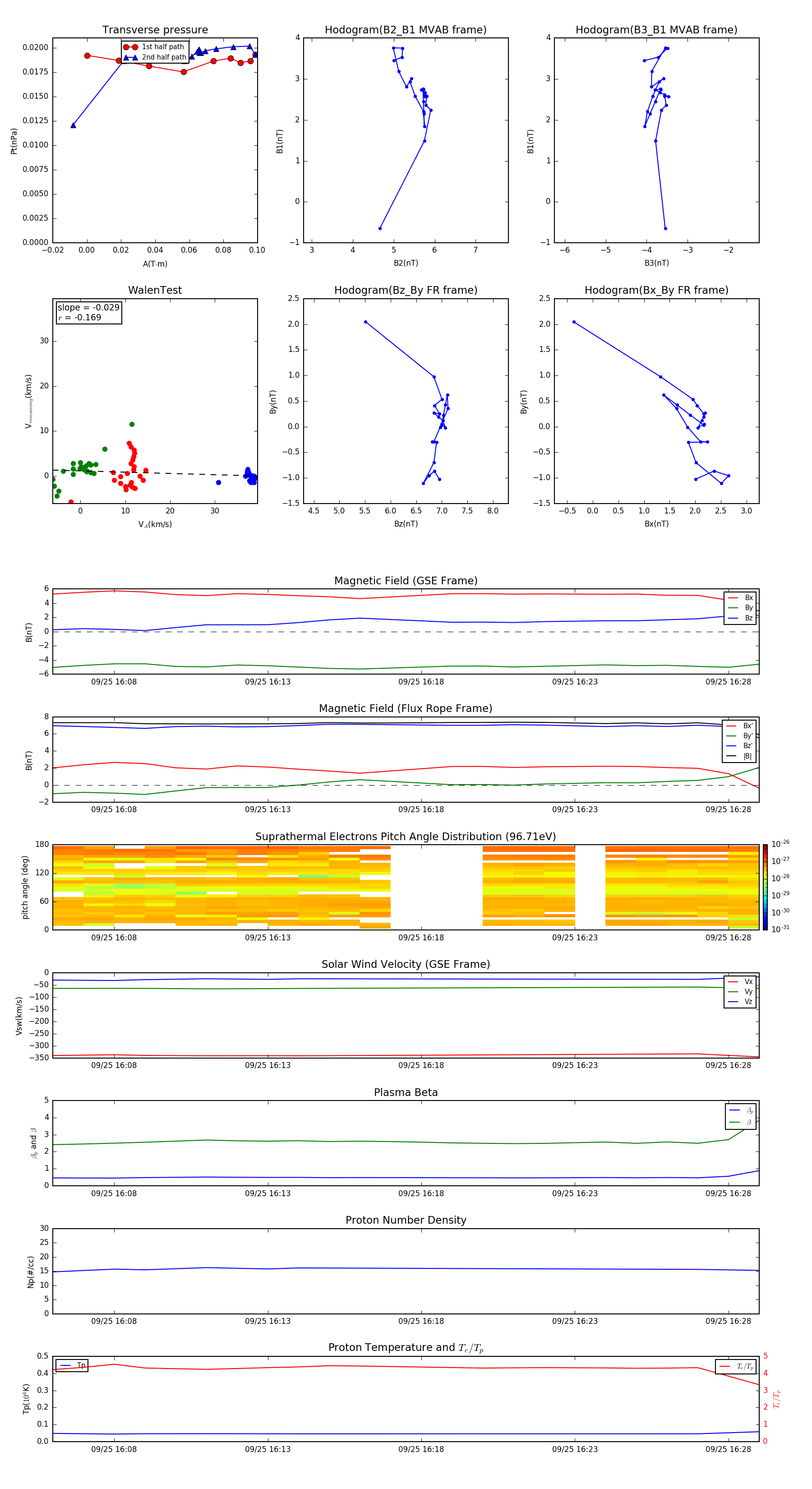This screenshot has height=1489, width=812.
Task: Select the red Te/Tp right-side axis label
Action: click(x=777, y=1399)
